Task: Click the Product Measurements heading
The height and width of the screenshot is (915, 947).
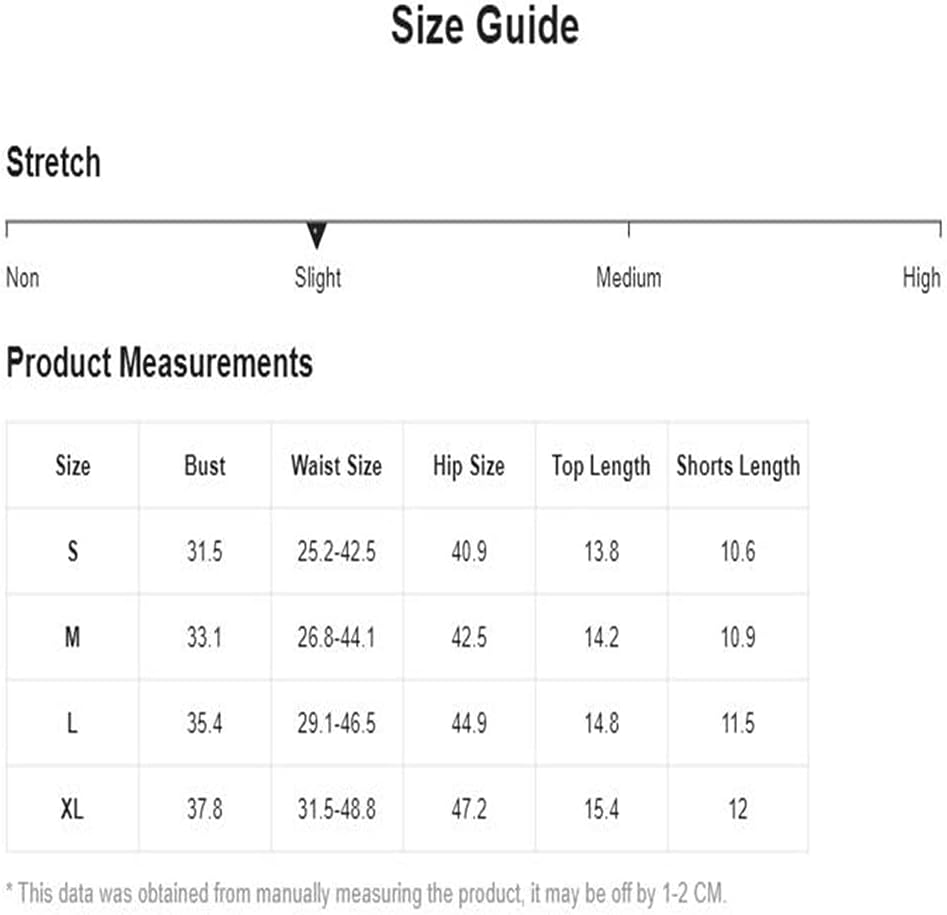Action: (x=159, y=362)
